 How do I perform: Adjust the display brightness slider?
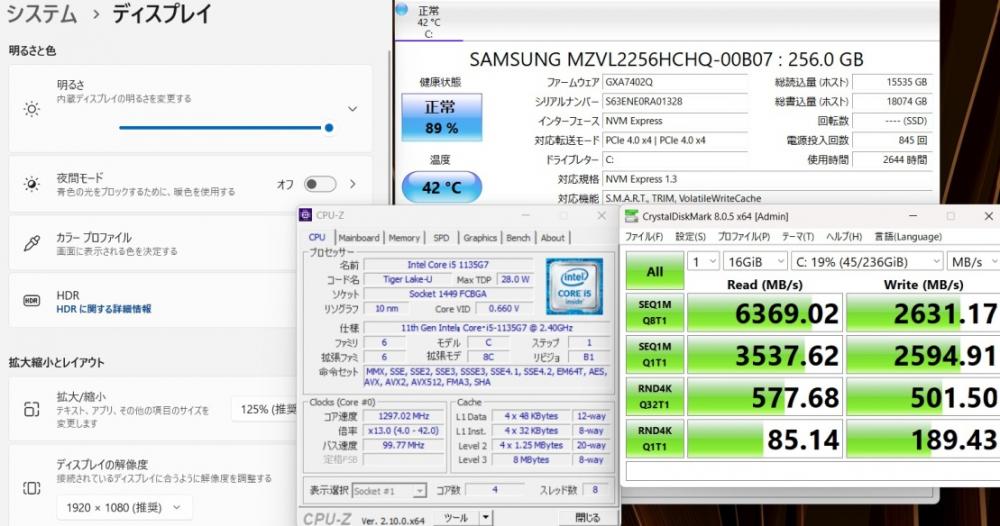(x=226, y=128)
